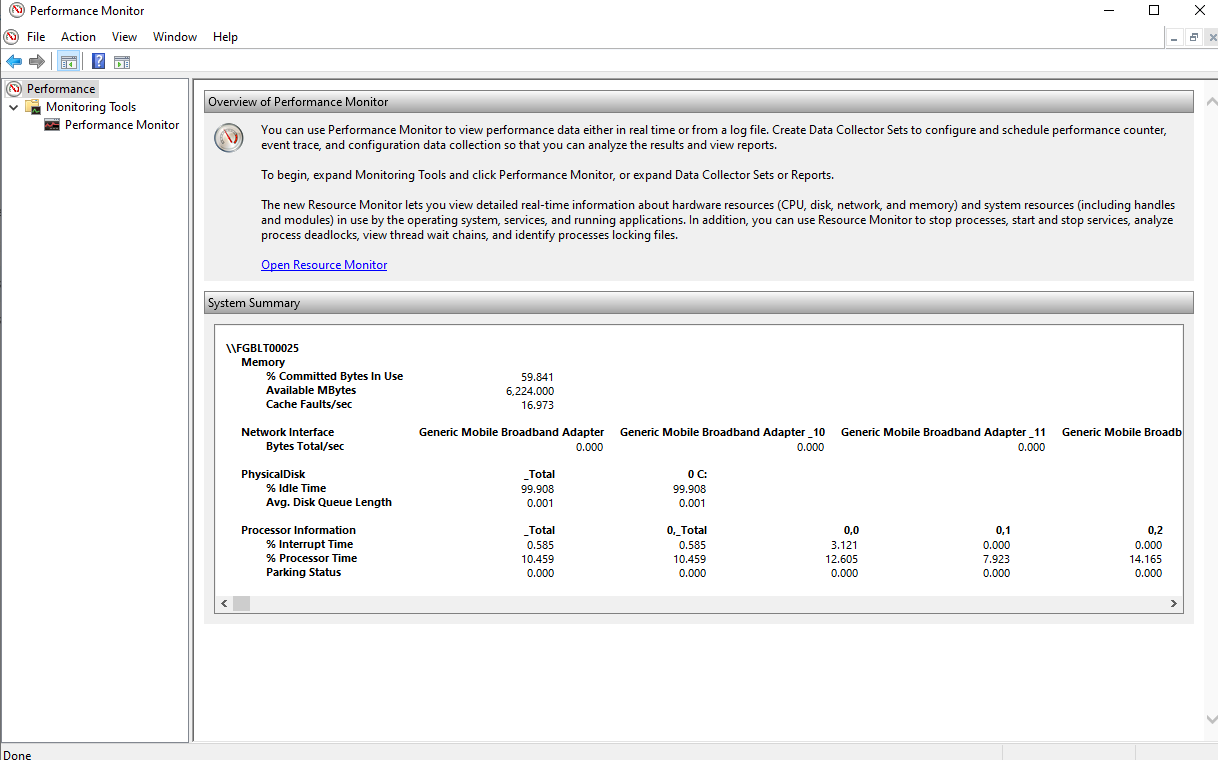Restore the inner MDI child window
1218x760 pixels.
coord(1193,37)
